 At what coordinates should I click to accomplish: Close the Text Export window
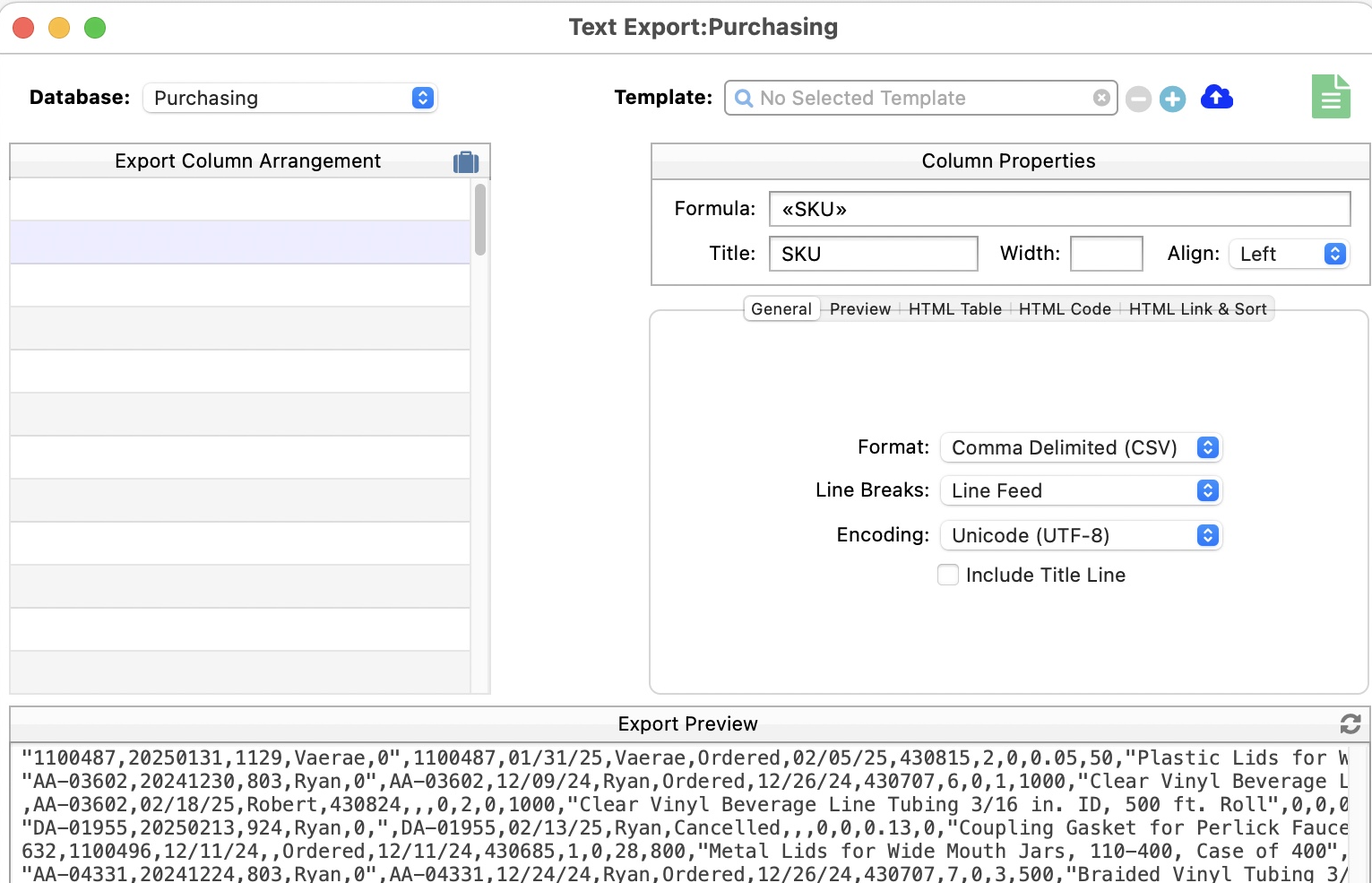pos(24,28)
